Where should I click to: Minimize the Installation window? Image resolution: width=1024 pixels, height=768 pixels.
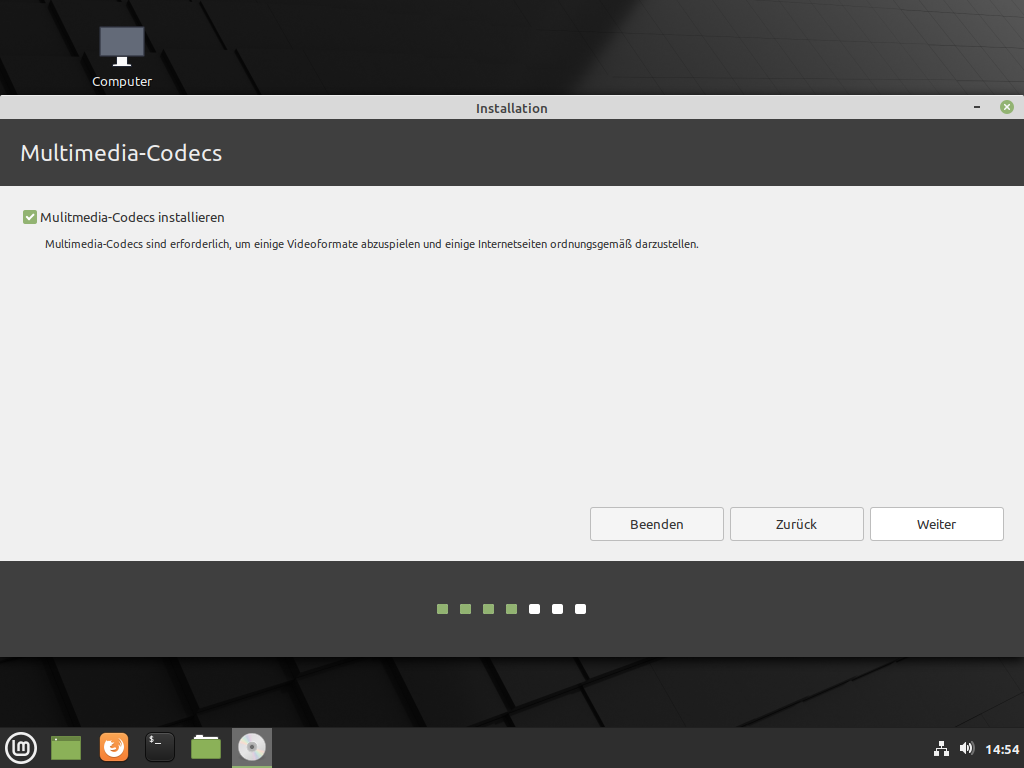977,107
